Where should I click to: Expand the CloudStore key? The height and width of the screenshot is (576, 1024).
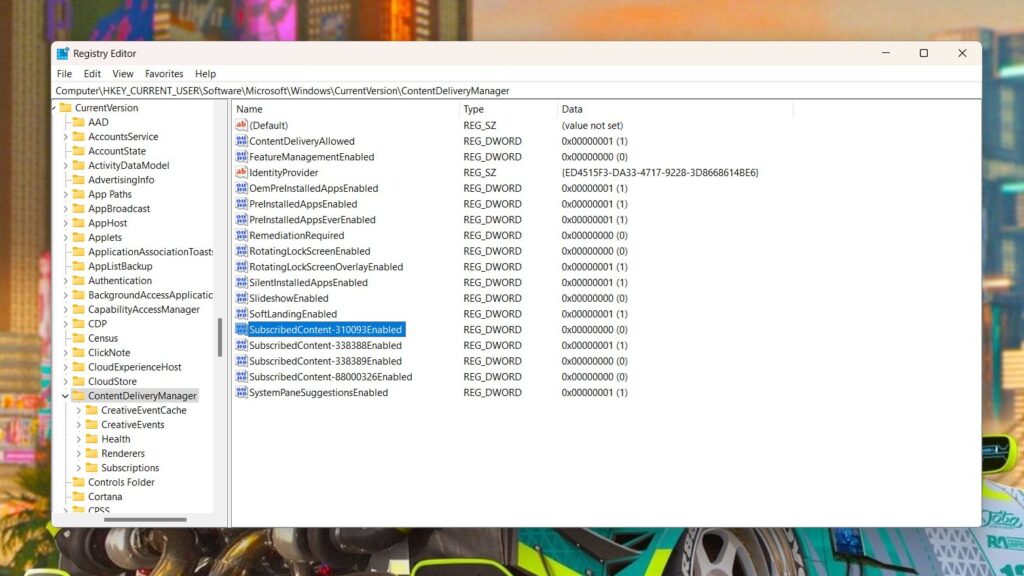(65, 381)
